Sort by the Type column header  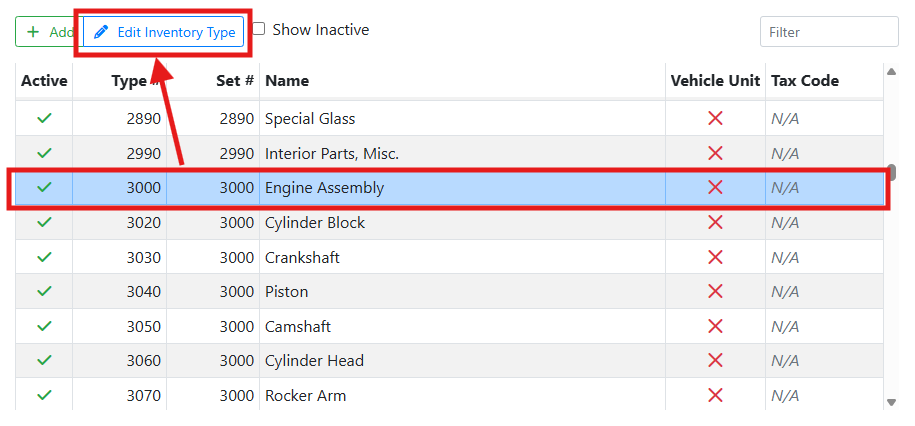(129, 81)
